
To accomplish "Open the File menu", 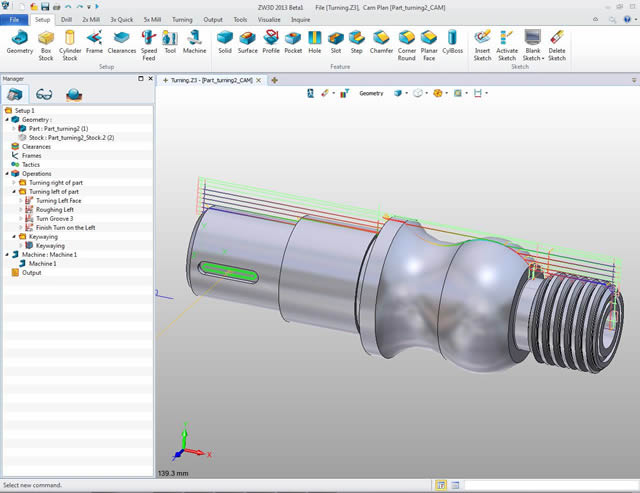I will 15,19.
